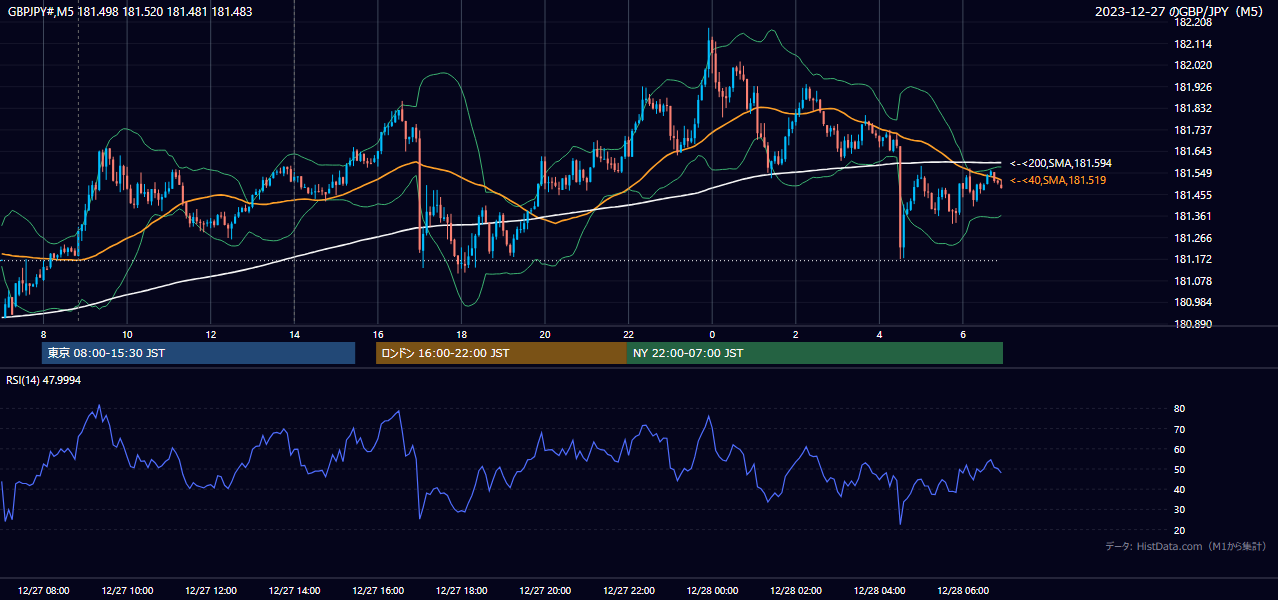Click hour label 22 under price chart
Image resolution: width=1278 pixels, height=600 pixels.
point(628,334)
